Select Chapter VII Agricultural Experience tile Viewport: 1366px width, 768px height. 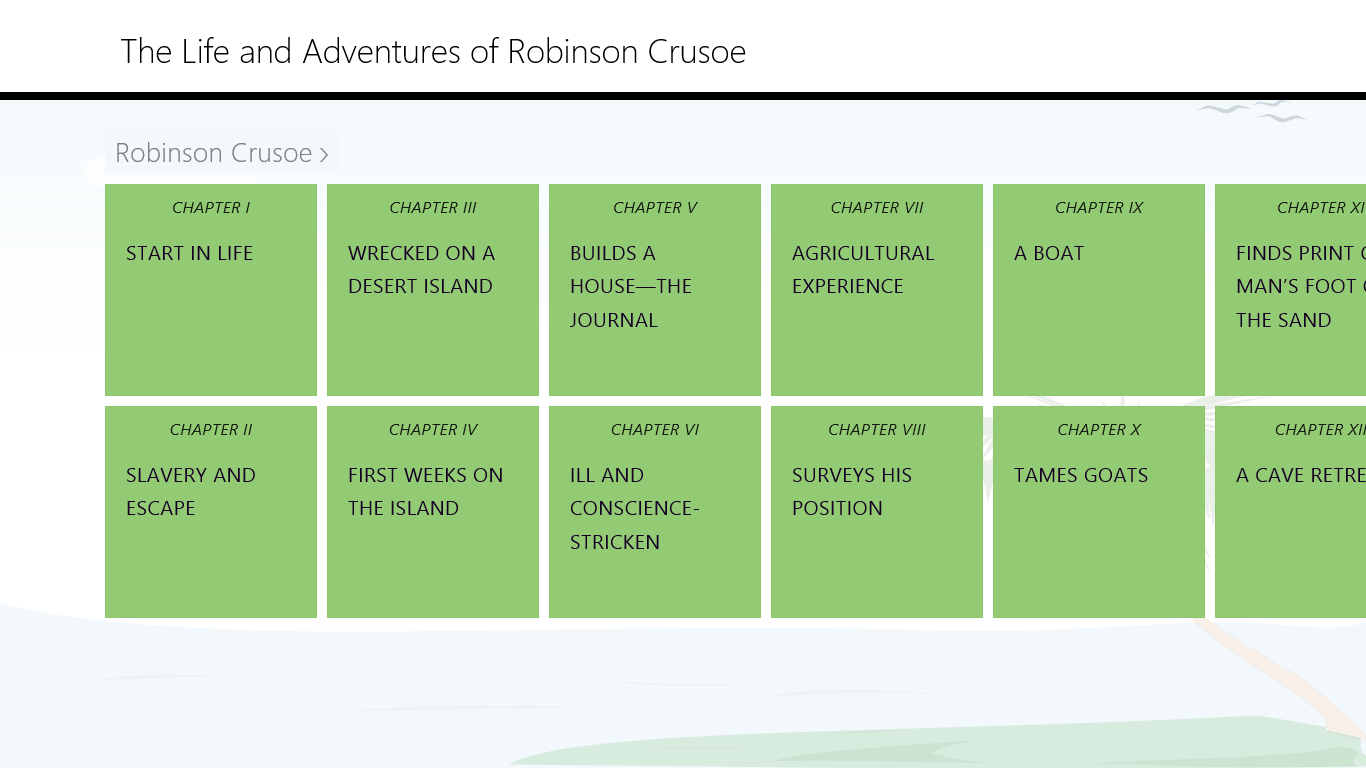877,290
